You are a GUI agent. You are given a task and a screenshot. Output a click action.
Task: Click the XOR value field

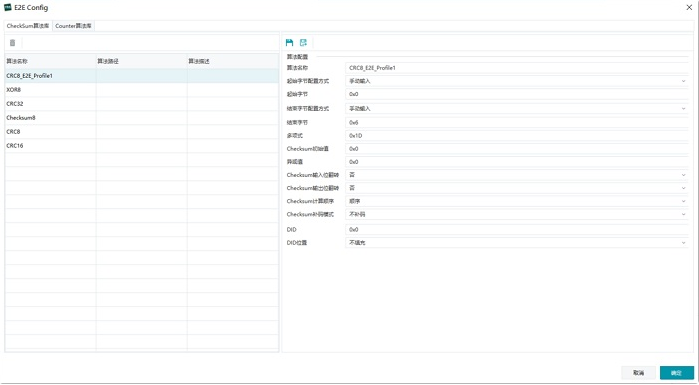point(517,162)
